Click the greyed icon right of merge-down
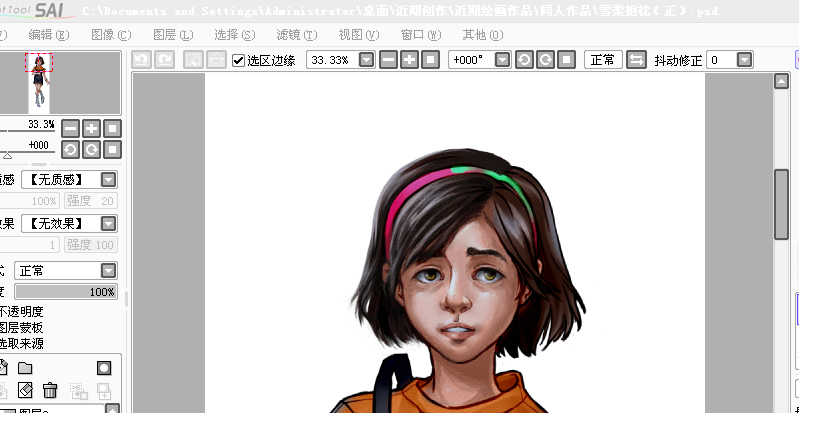The height and width of the screenshot is (446, 829). (104, 391)
